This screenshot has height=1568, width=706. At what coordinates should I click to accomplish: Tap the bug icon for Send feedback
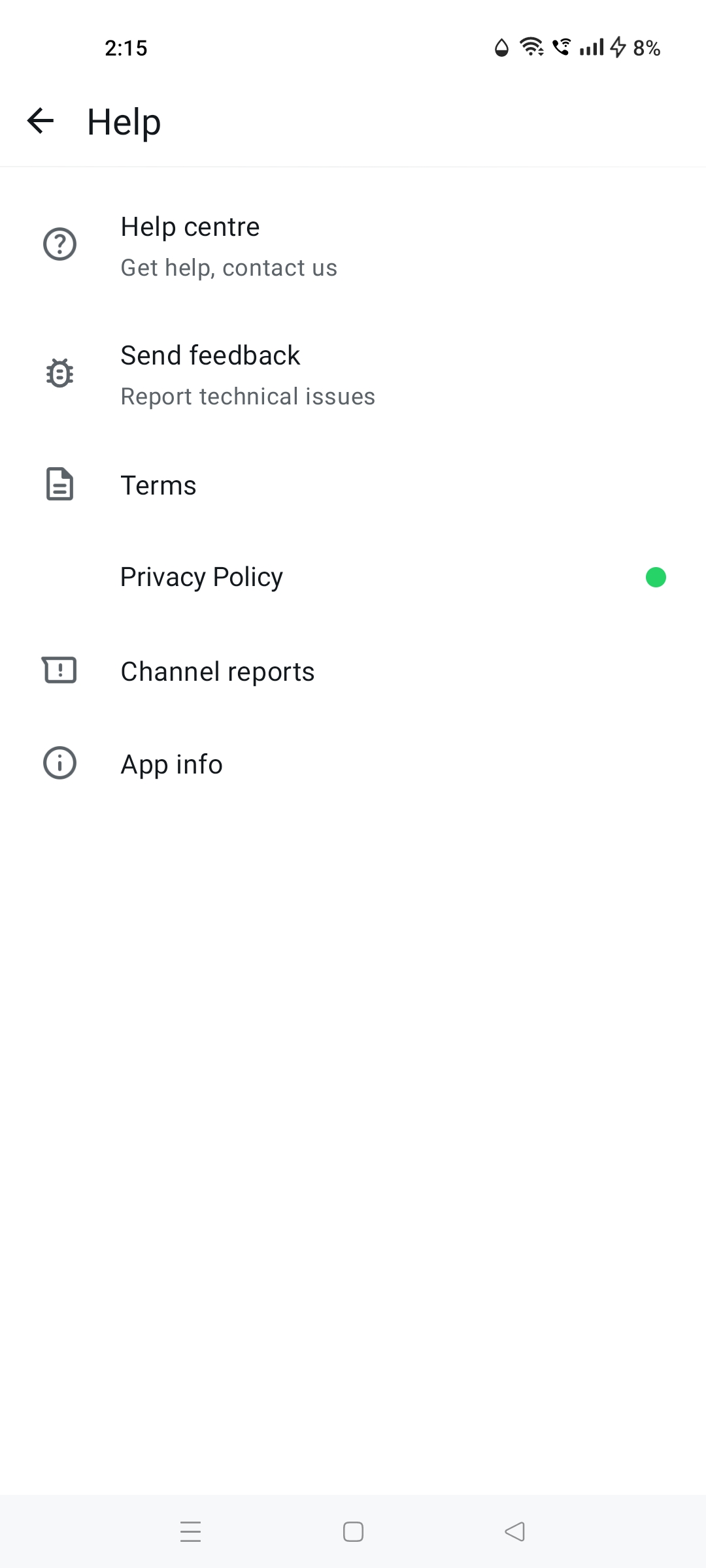(x=59, y=373)
